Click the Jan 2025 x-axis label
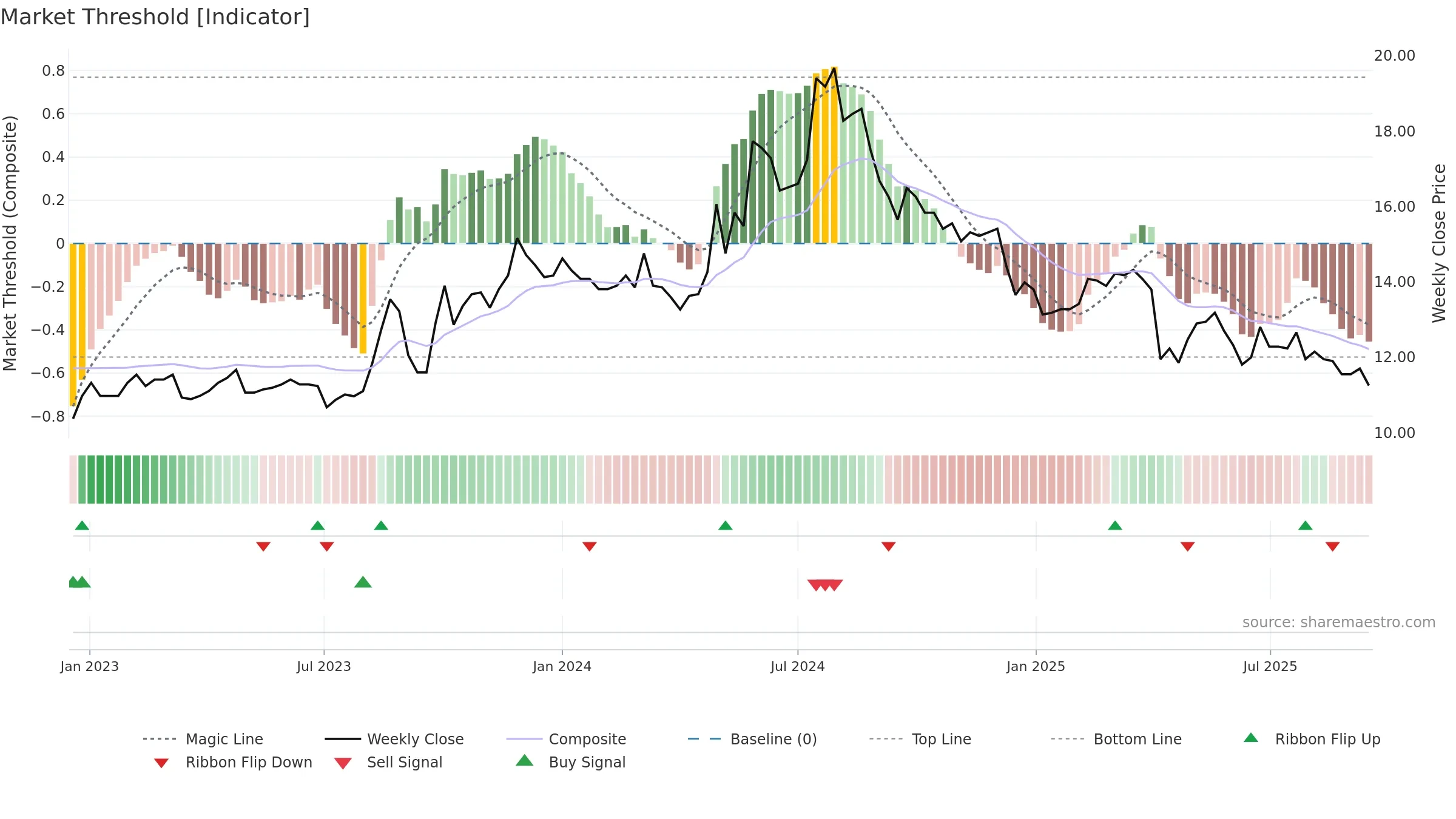 tap(1036, 666)
